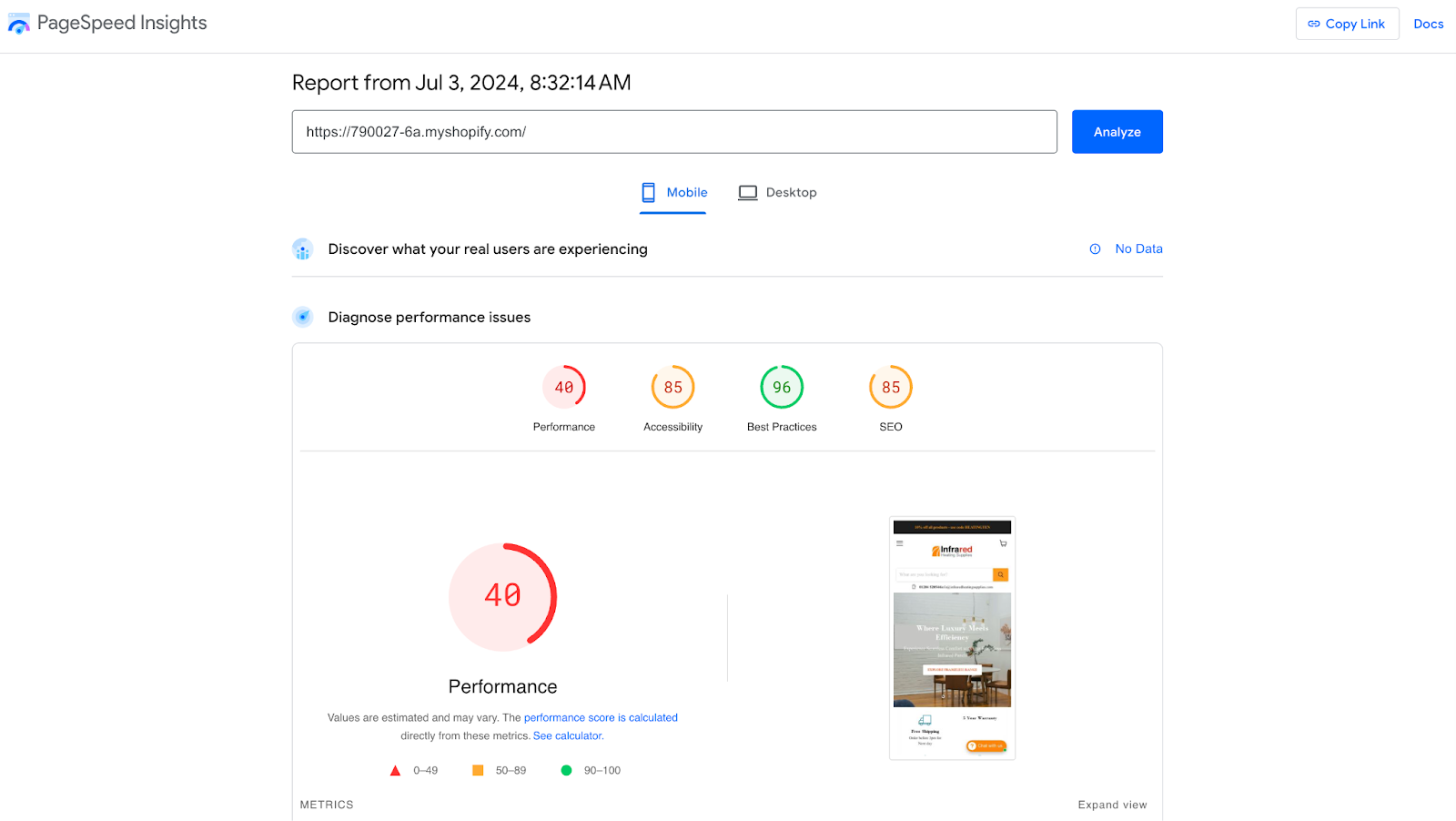Click the PageSpeed Insights logo icon
Image resolution: width=1456 pixels, height=821 pixels.
coord(19,25)
